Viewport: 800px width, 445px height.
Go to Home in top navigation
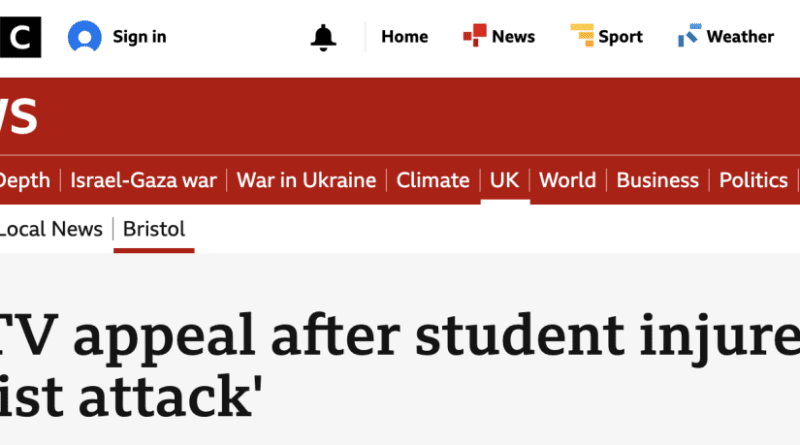click(404, 37)
